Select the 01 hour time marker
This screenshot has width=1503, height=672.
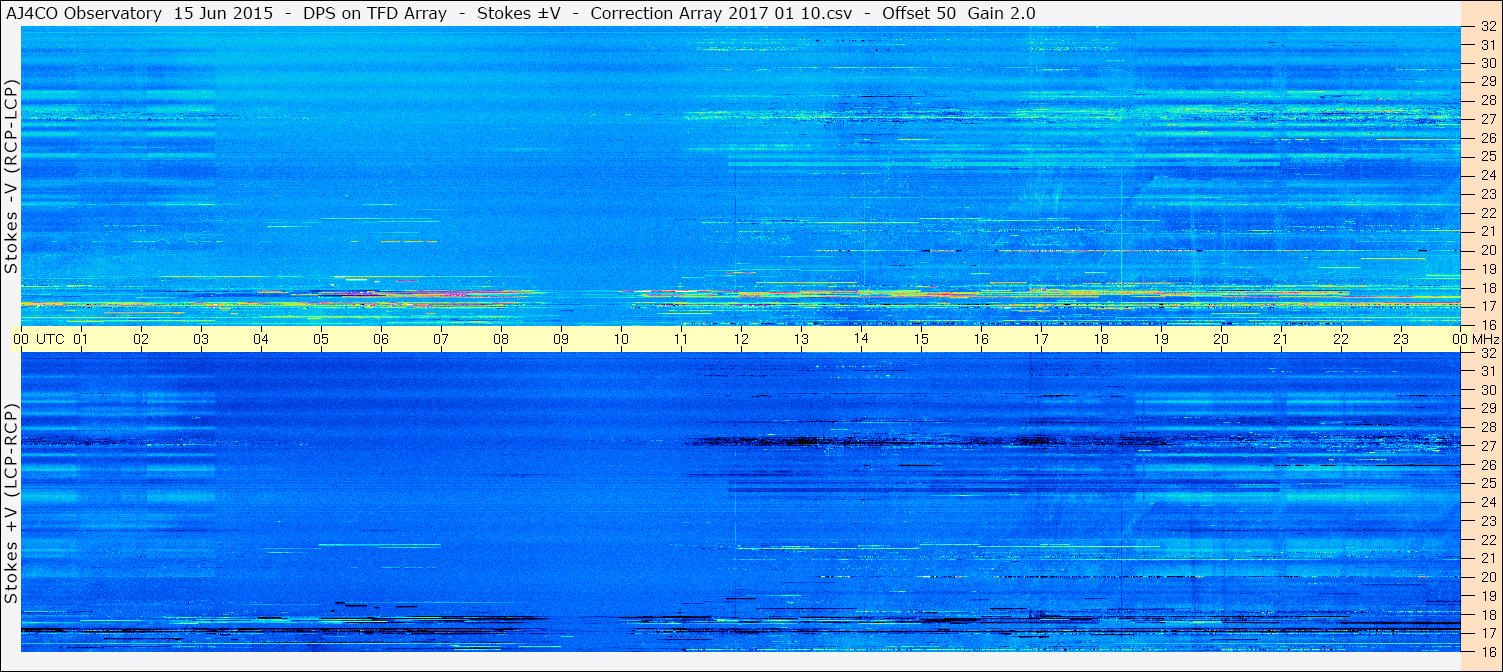[x=81, y=339]
